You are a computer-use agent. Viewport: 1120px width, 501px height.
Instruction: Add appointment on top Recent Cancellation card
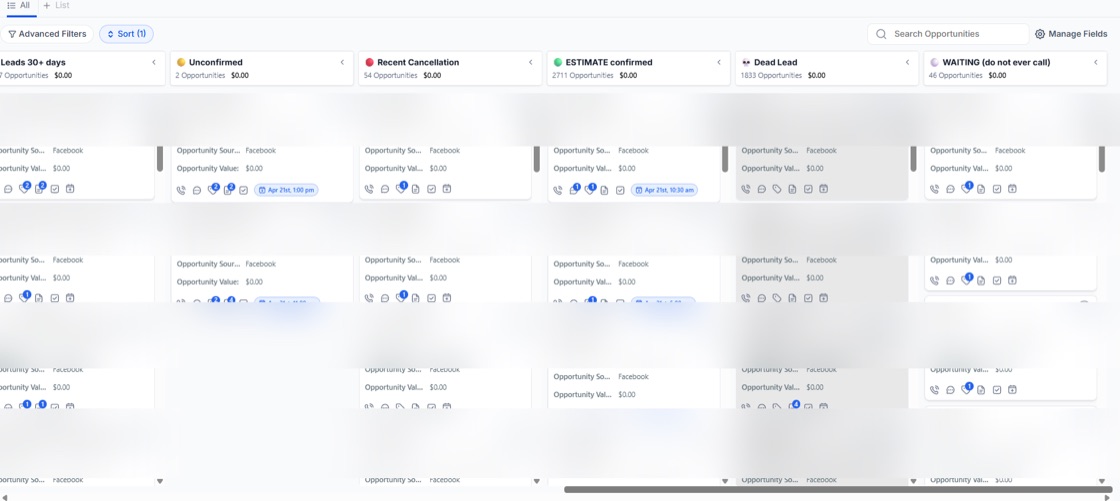click(446, 189)
